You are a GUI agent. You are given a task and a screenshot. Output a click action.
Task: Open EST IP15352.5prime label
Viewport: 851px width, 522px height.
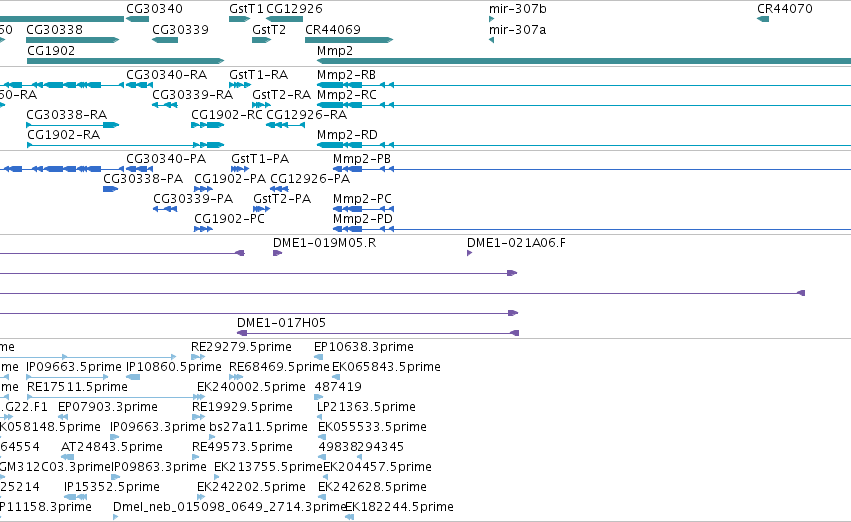pos(112,487)
